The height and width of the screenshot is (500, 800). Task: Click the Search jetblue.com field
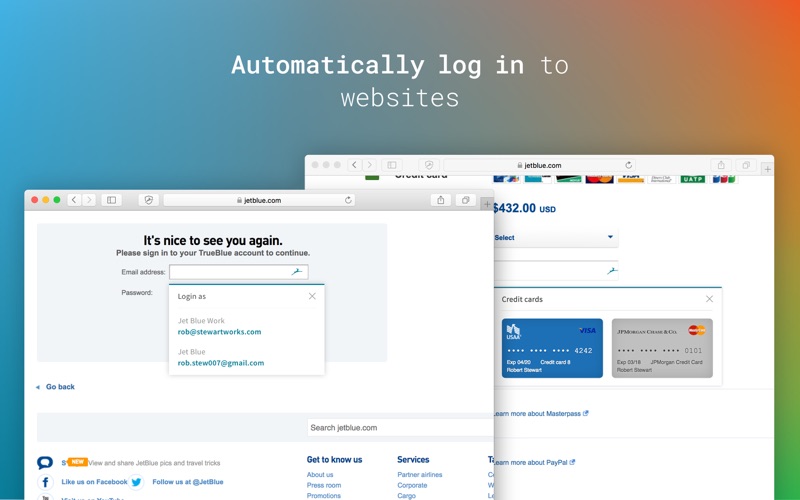pos(401,428)
